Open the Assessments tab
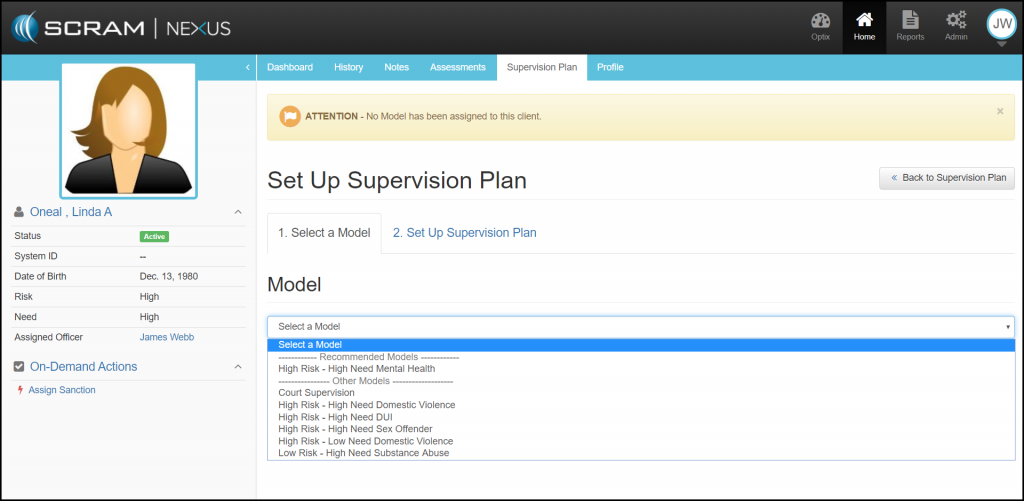Viewport: 1024px width, 501px height. 457,67
